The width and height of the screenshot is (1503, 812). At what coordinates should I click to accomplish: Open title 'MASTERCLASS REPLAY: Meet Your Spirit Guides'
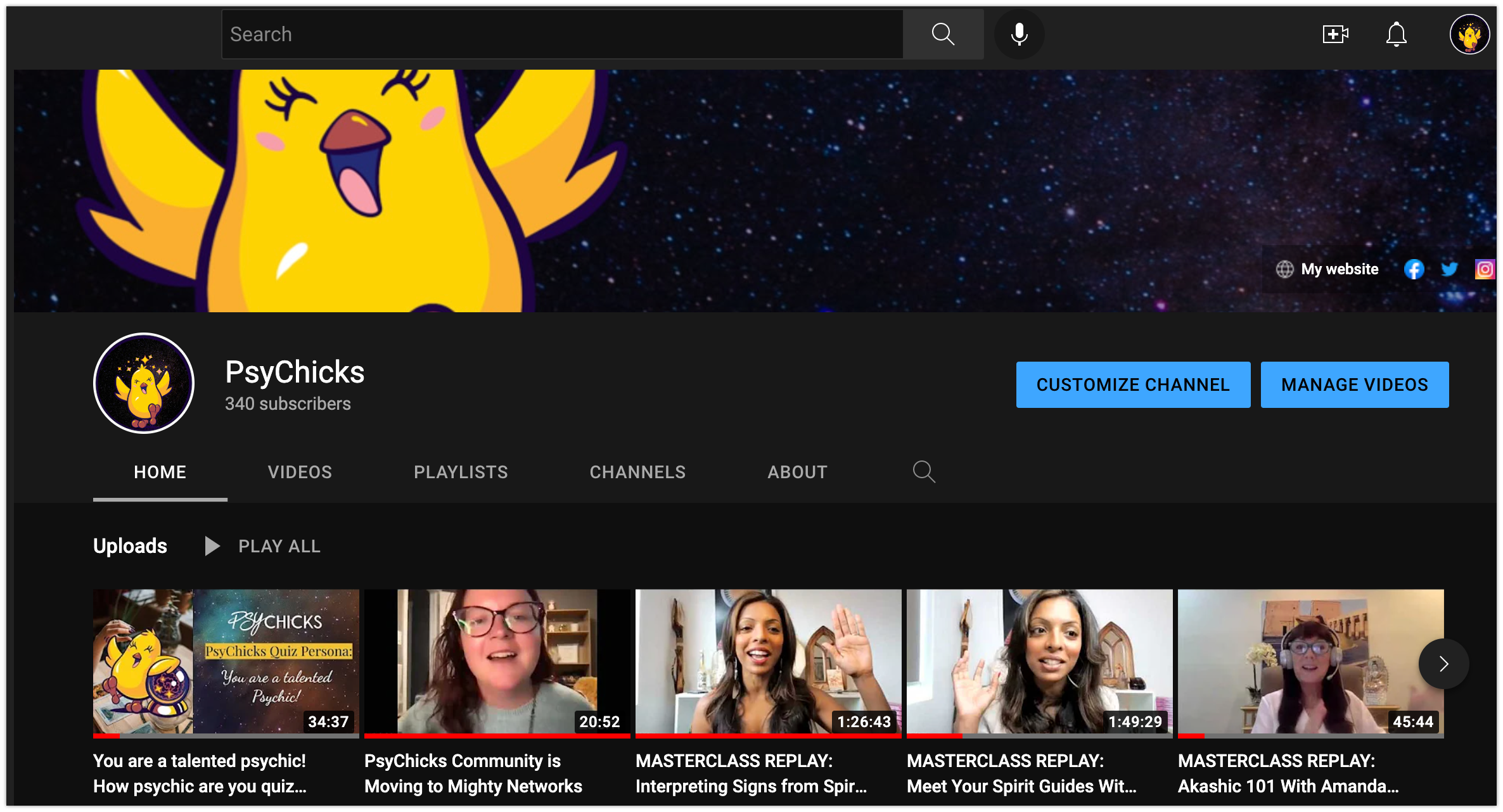(x=1021, y=773)
